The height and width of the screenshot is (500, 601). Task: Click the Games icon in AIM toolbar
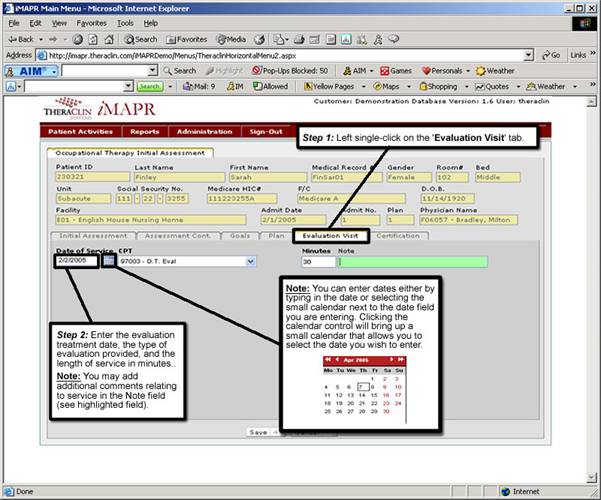pyautogui.click(x=395, y=71)
